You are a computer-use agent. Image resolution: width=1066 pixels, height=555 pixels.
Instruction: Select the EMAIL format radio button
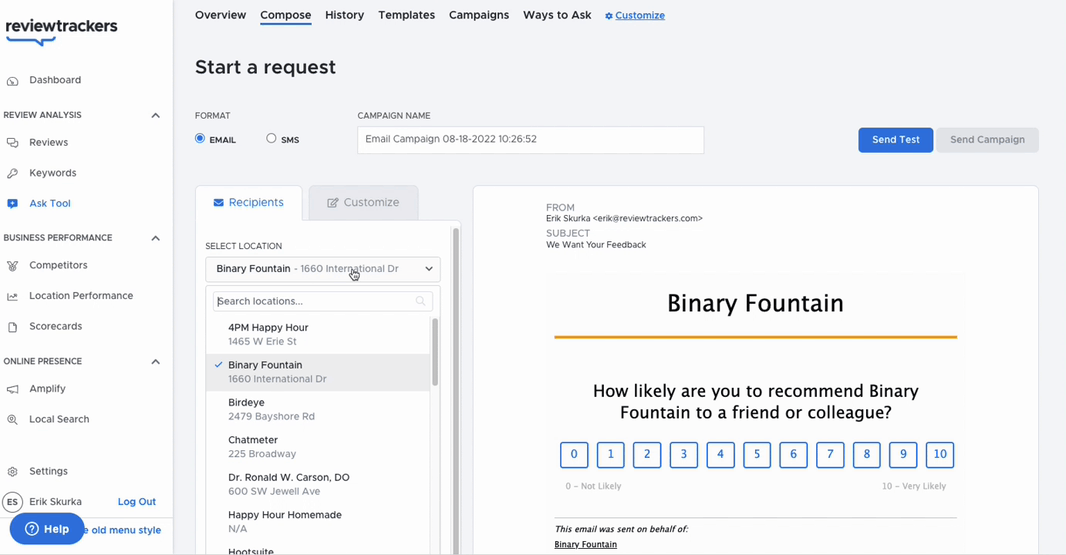200,138
